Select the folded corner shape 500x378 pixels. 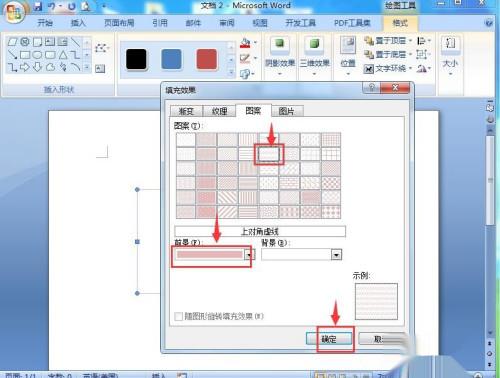[x=37, y=42]
